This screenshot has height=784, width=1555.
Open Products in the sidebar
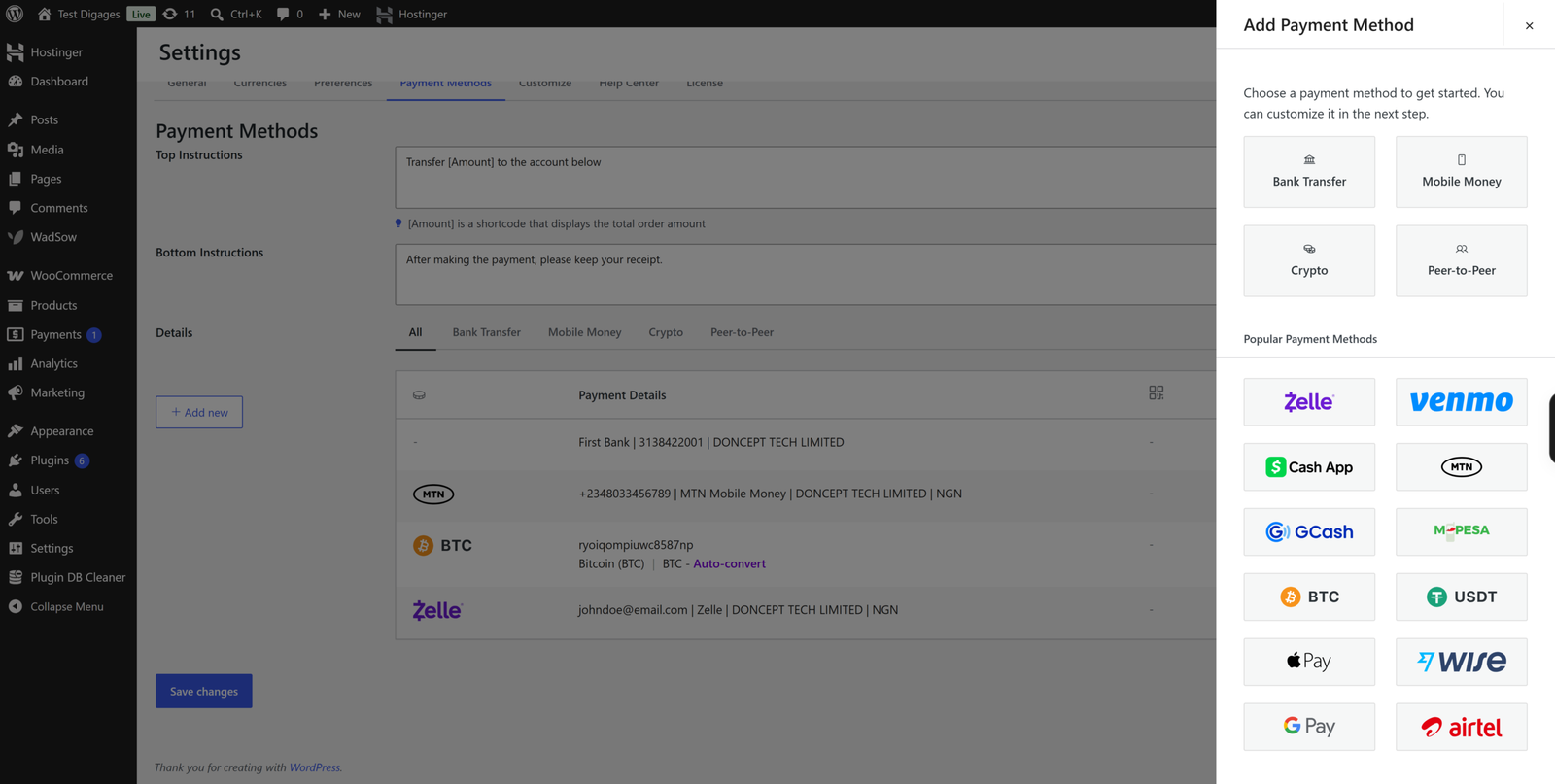68,305
